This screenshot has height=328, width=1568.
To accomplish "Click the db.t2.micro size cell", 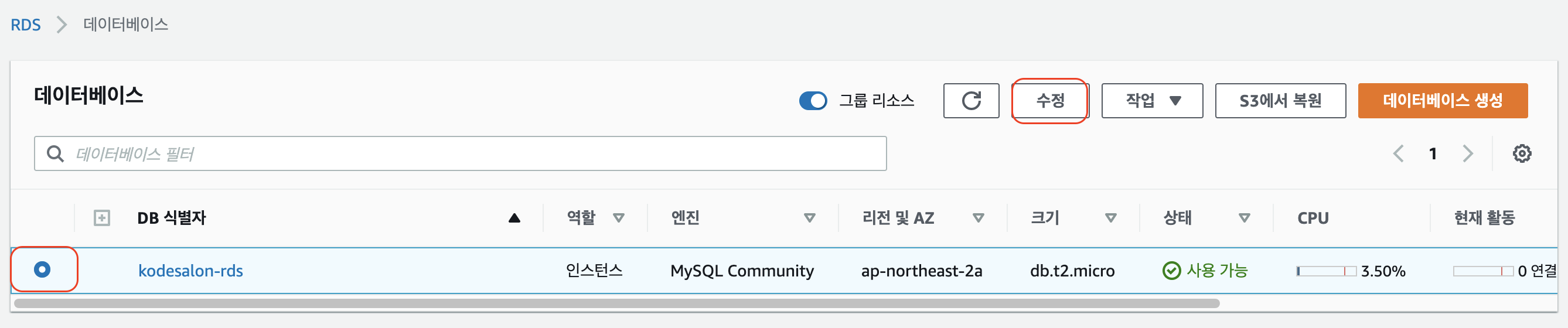I will click(x=1072, y=271).
